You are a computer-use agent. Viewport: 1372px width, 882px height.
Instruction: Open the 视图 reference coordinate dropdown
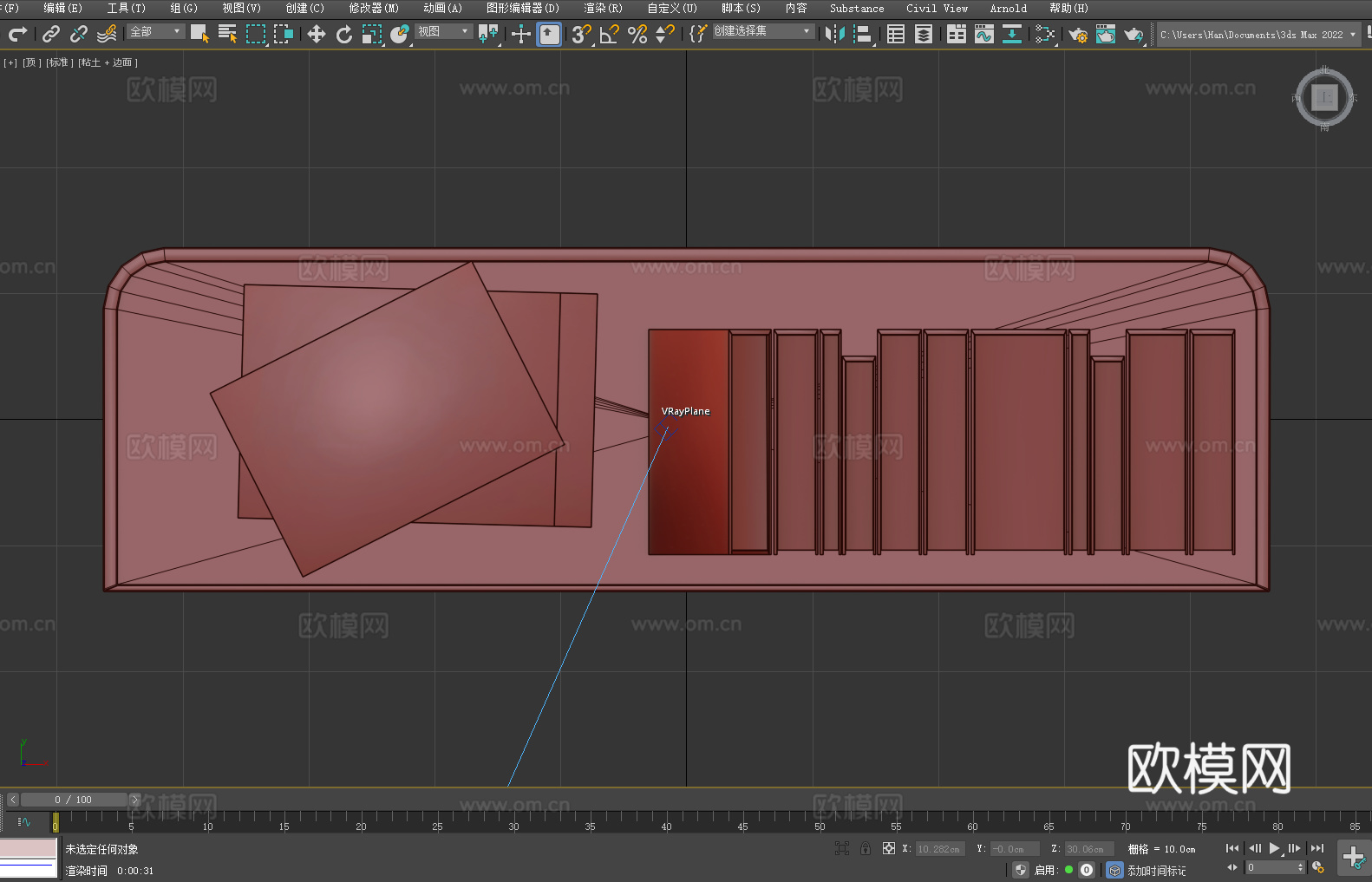point(444,31)
